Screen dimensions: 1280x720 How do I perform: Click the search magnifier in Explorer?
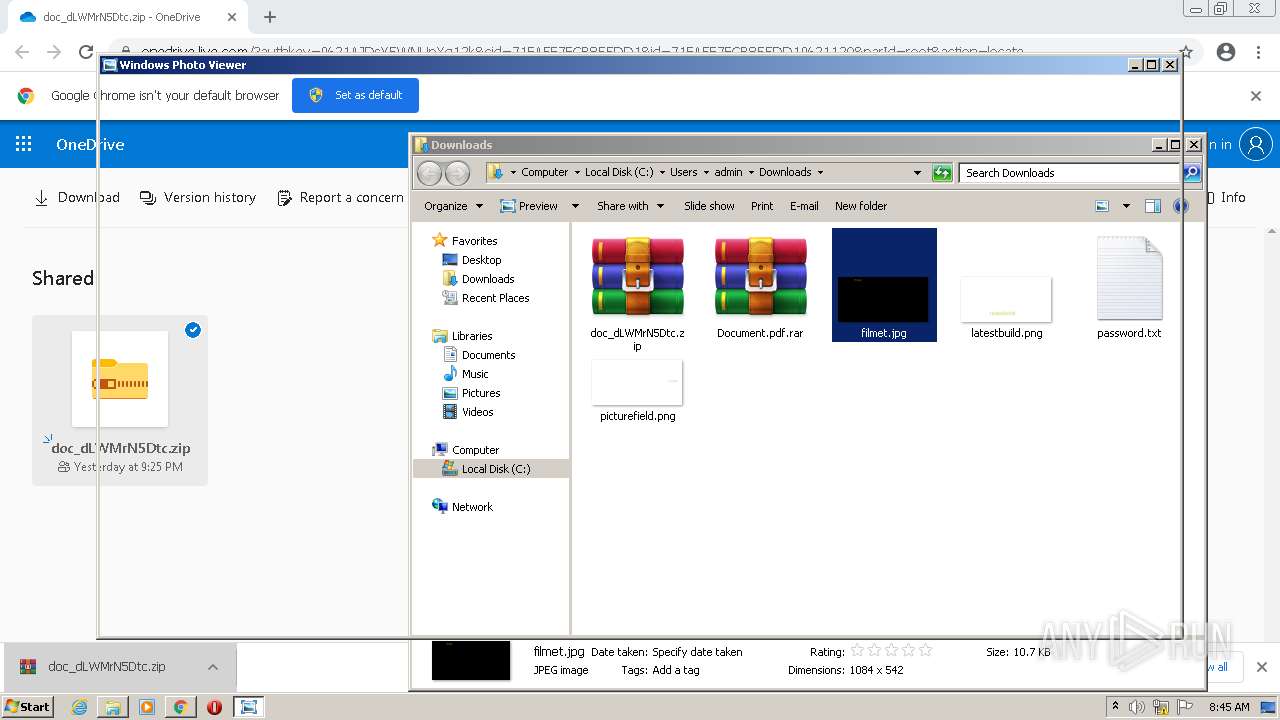(1190, 173)
